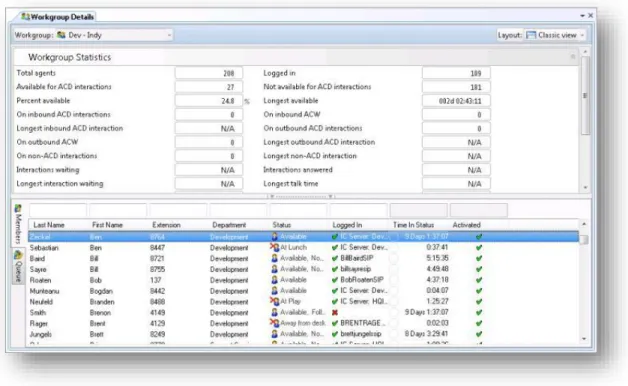Click At Play status icon for Neufeld
The width and height of the screenshot is (628, 386).
tap(274, 301)
